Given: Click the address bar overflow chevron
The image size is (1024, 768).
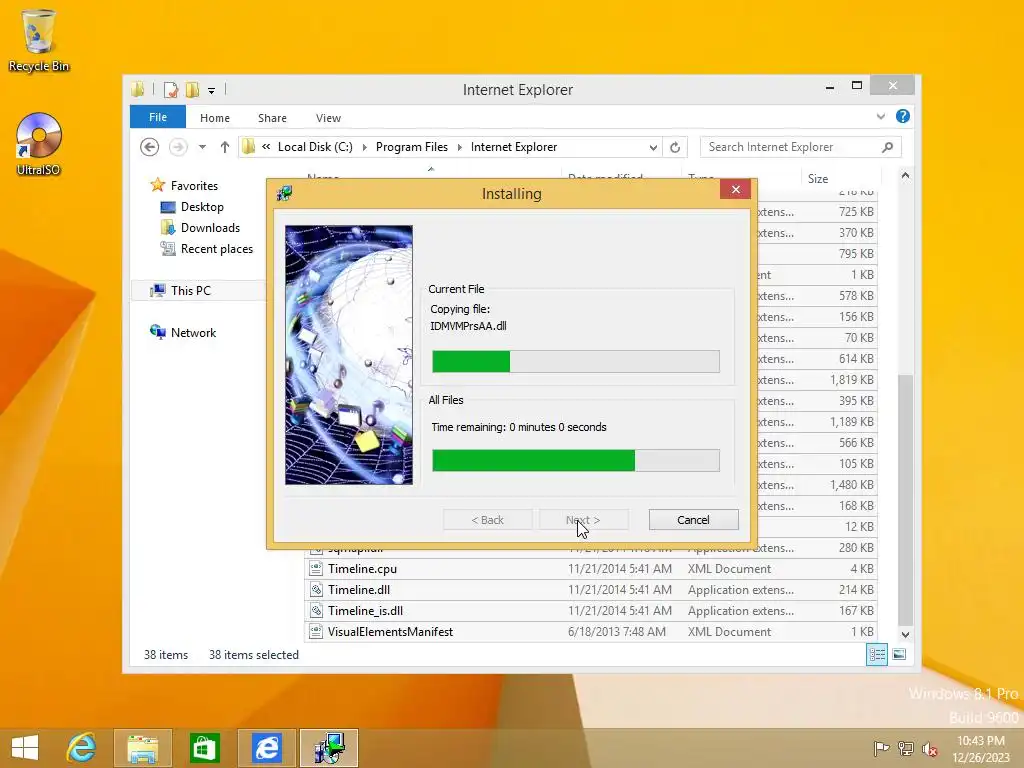Looking at the screenshot, I should 266,147.
